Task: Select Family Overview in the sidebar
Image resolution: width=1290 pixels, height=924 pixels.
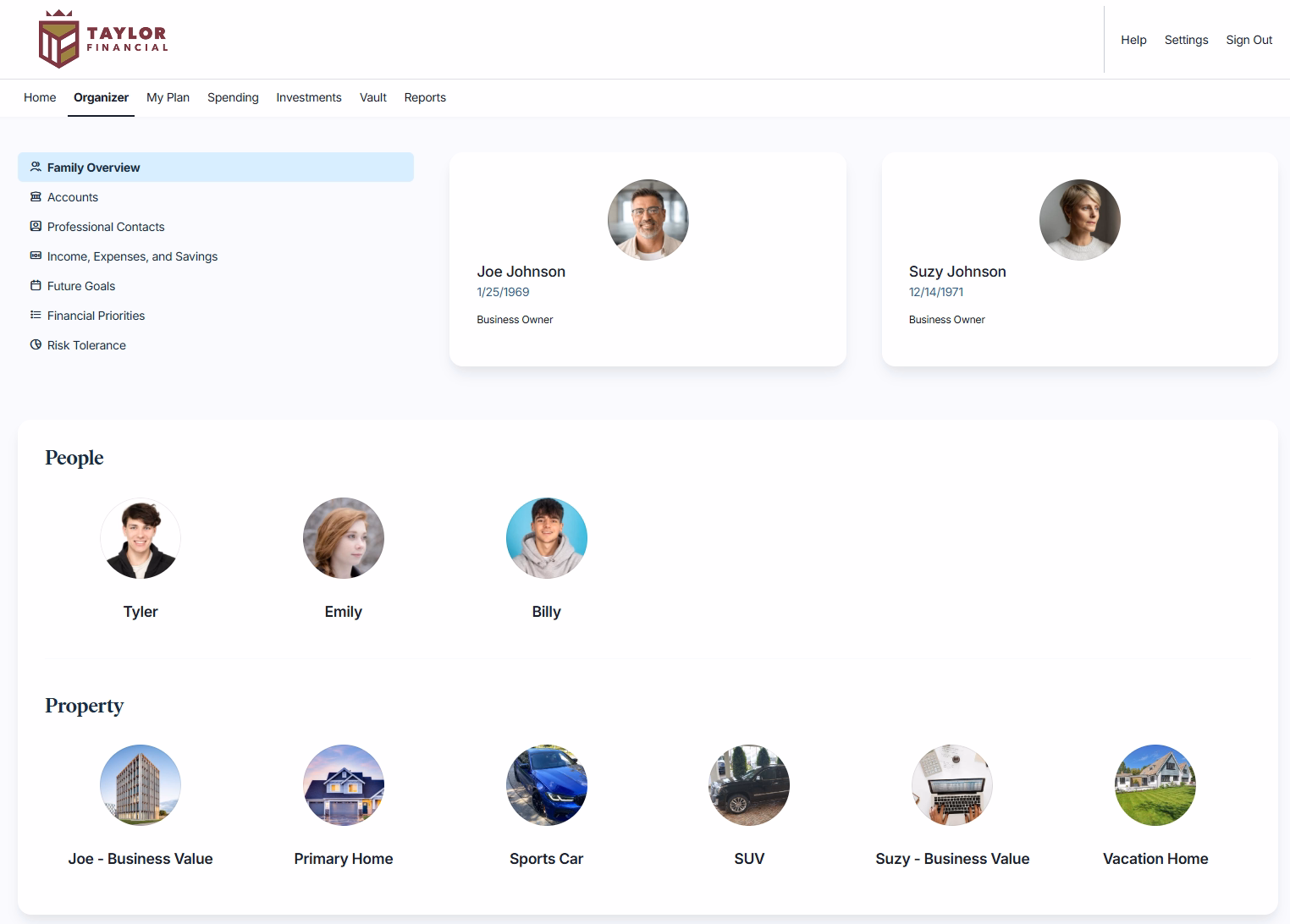Action: 216,168
